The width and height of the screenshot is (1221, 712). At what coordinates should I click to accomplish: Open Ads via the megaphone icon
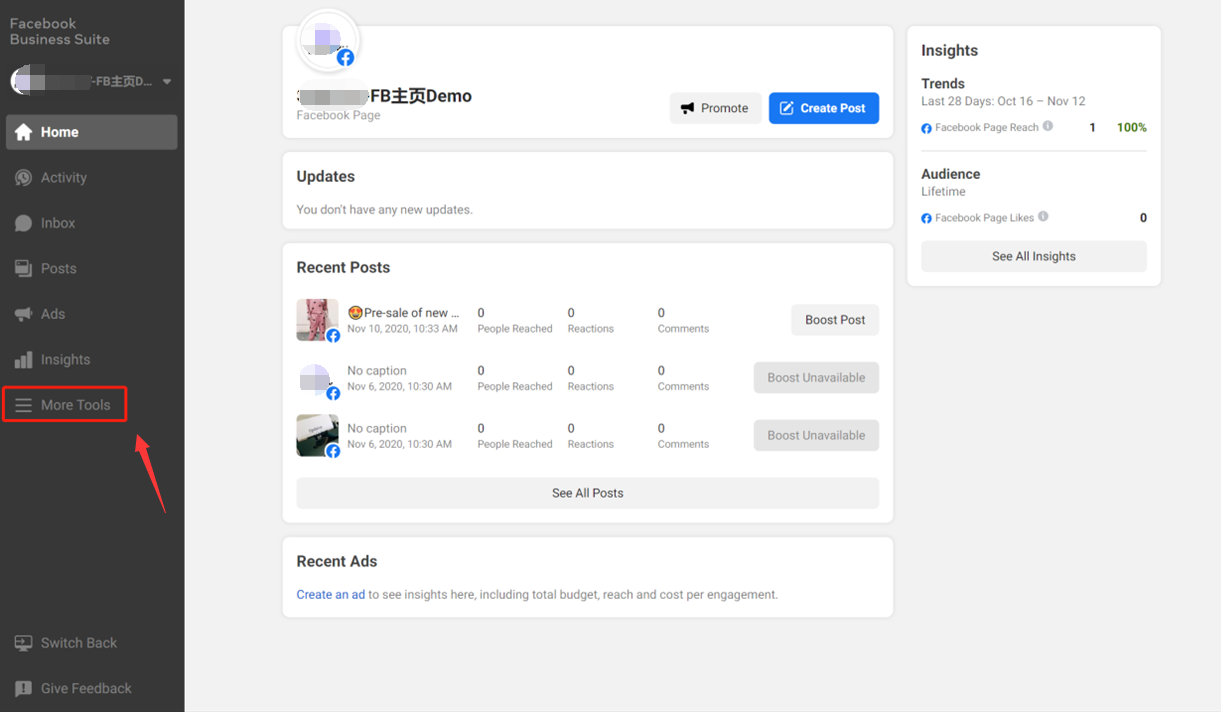pyautogui.click(x=23, y=314)
